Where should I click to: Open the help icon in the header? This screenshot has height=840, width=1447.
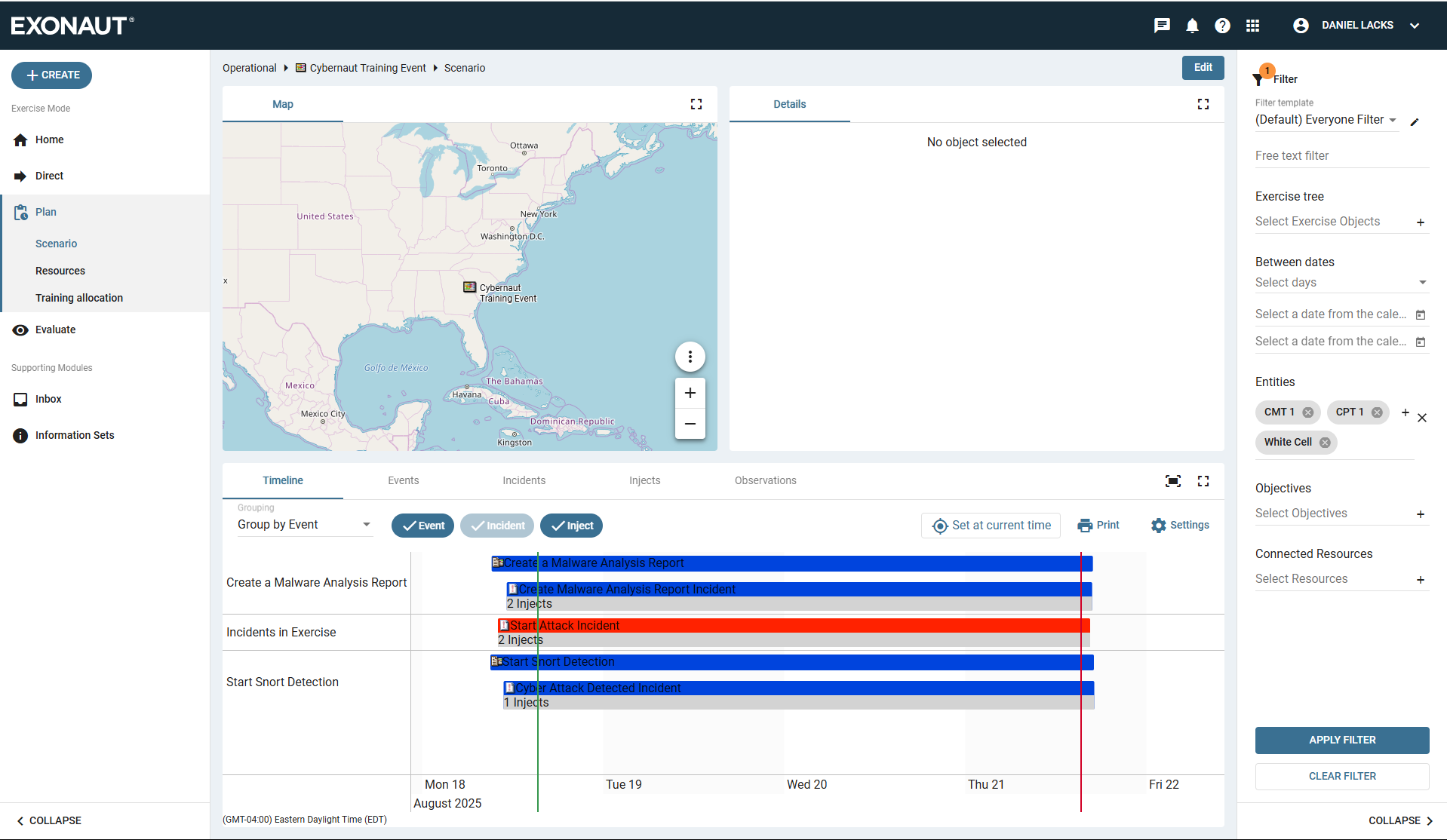coord(1222,25)
